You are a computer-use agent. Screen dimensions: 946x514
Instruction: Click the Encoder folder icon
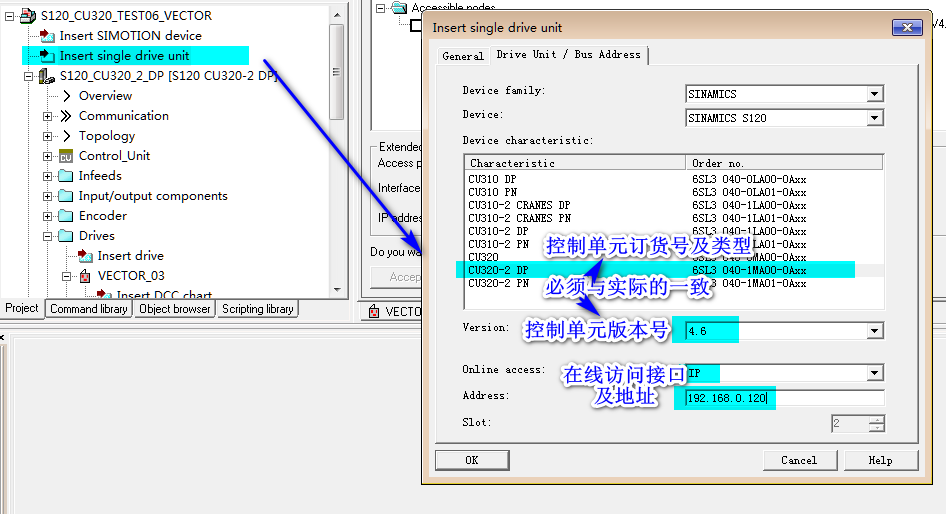click(66, 216)
